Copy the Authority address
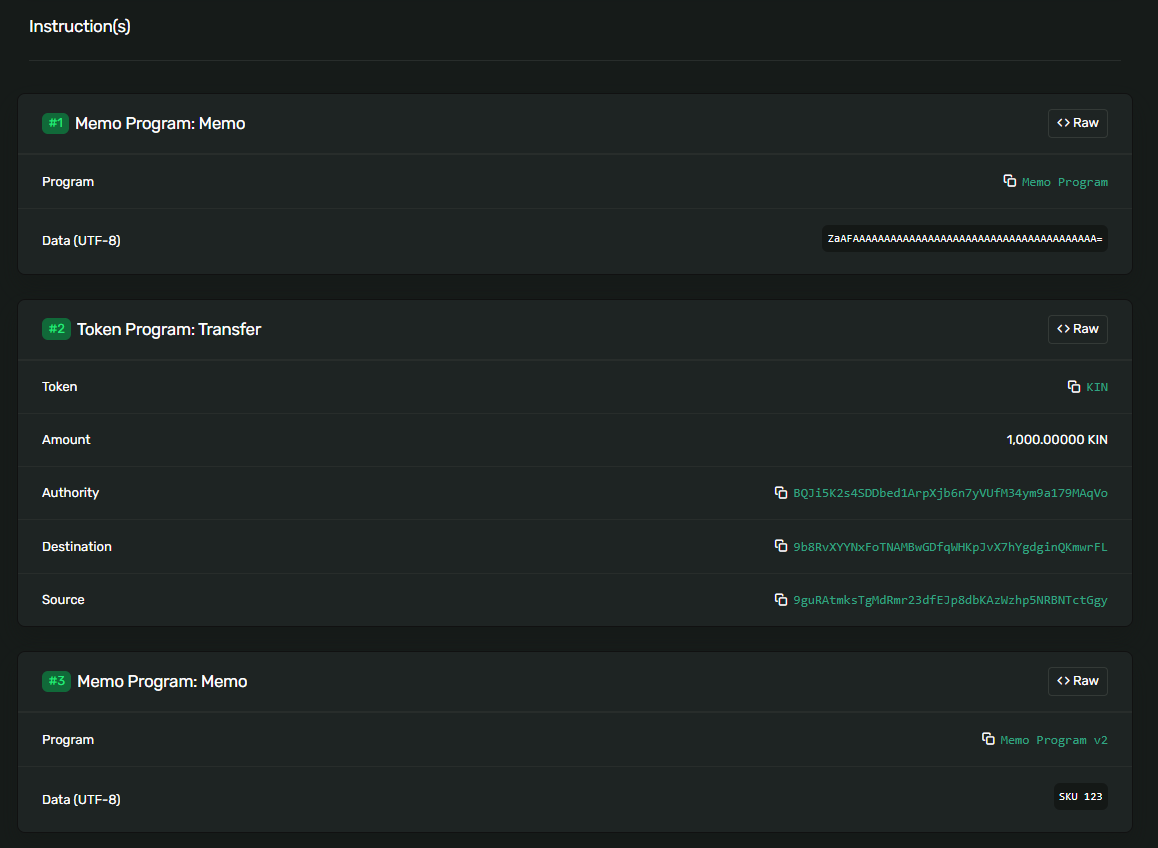Image resolution: width=1158 pixels, height=848 pixels. 781,492
